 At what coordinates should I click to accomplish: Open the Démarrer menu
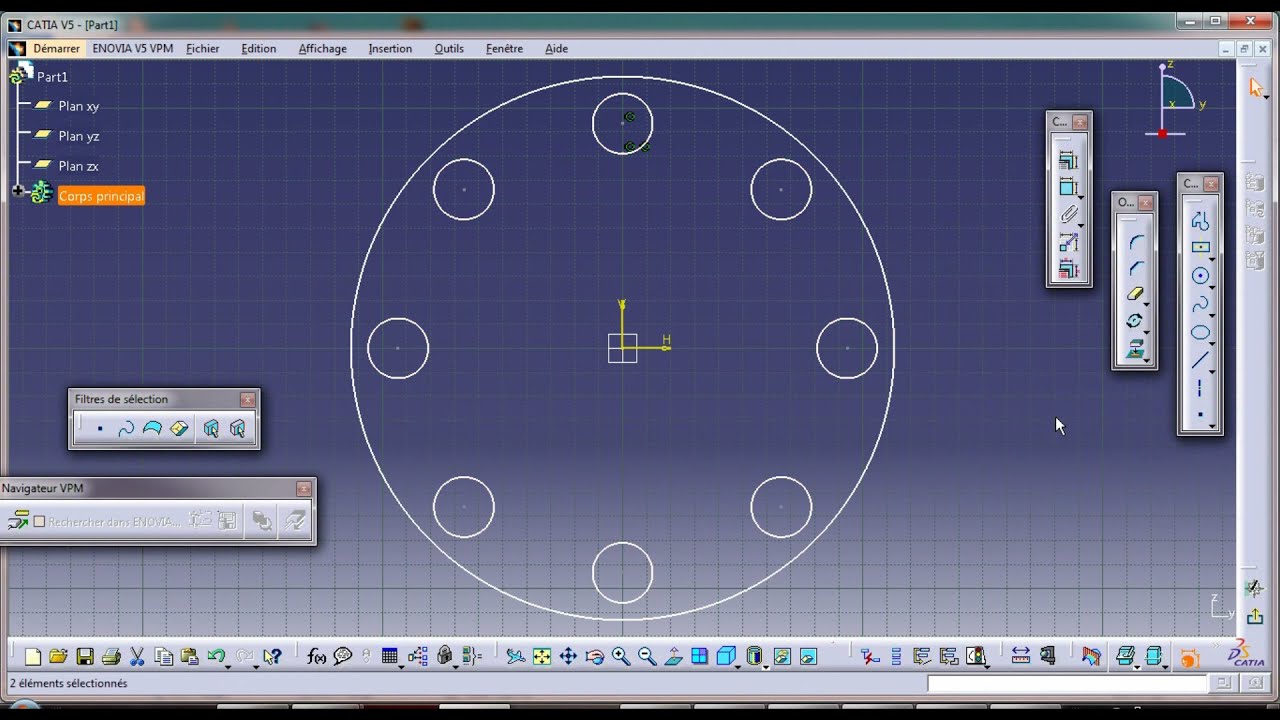click(x=56, y=48)
